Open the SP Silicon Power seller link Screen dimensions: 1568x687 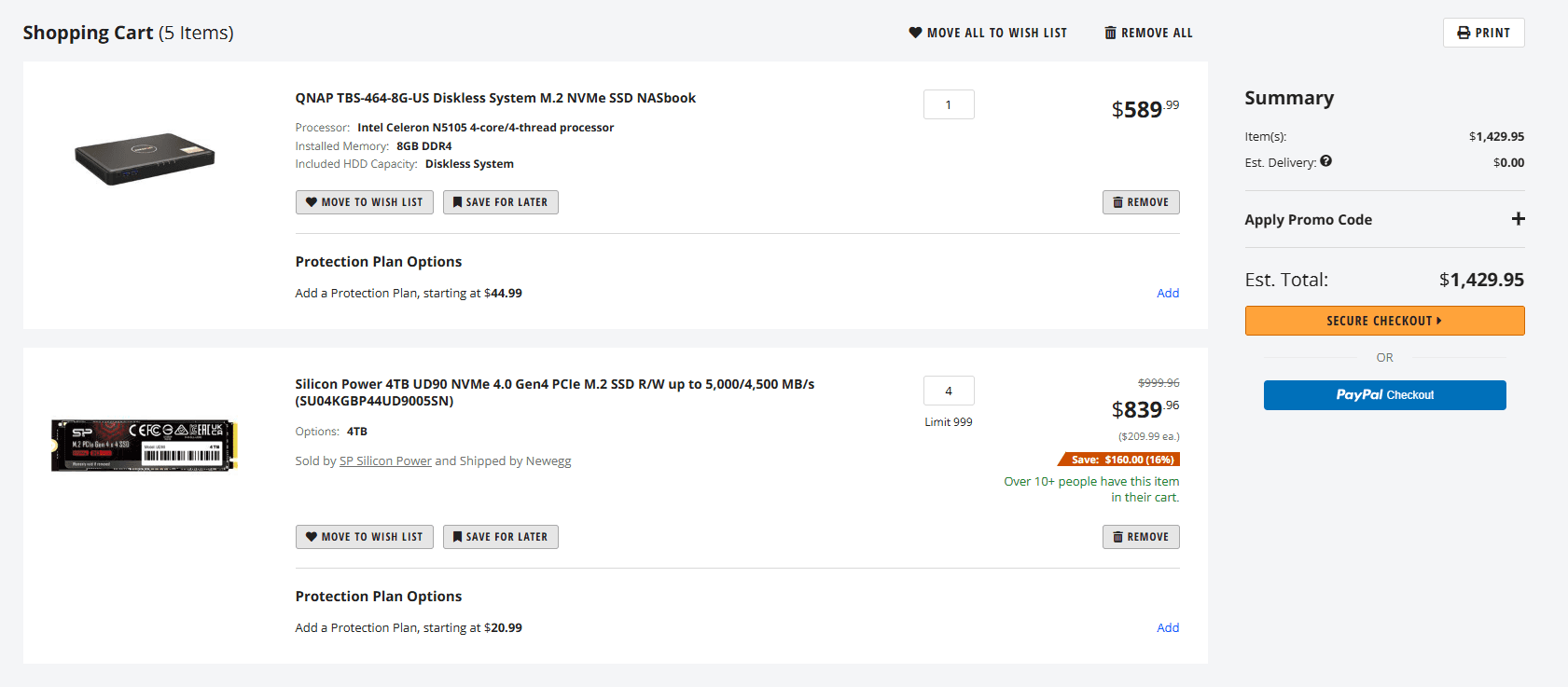click(x=385, y=460)
